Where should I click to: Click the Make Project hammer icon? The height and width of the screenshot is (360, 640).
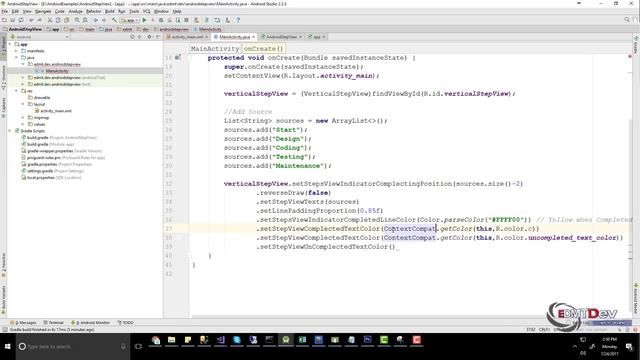pyautogui.click(x=114, y=20)
